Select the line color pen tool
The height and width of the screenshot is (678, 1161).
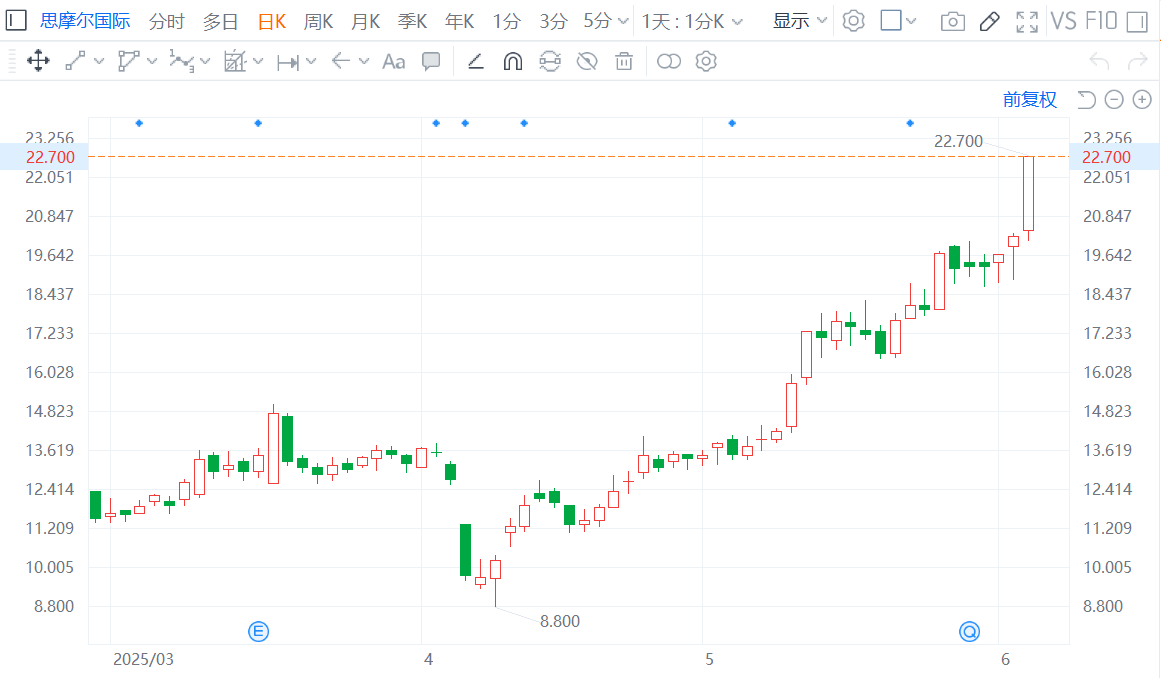click(x=475, y=61)
